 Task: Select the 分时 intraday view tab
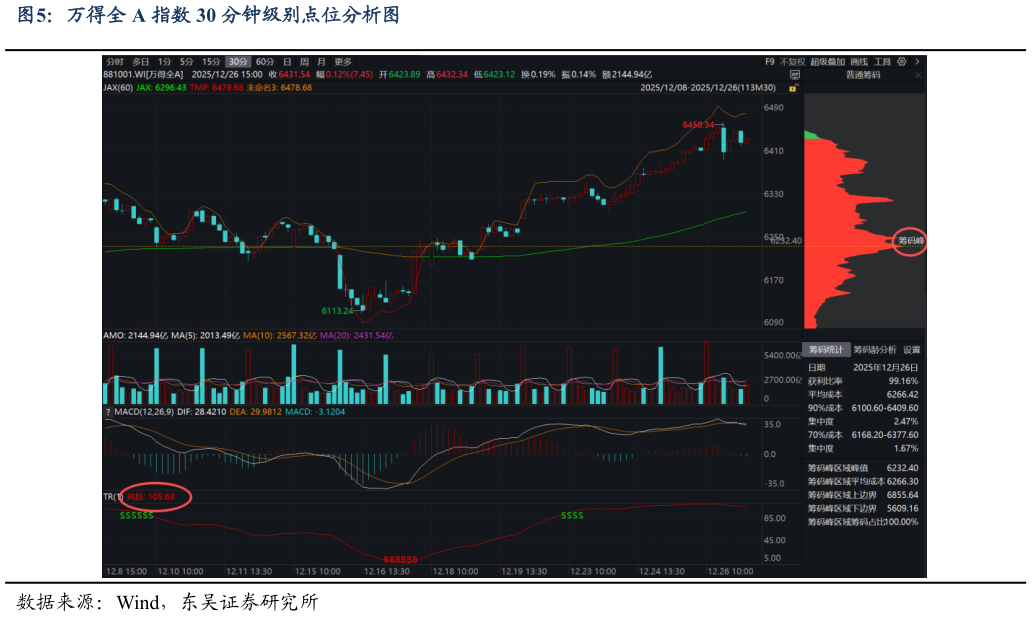(115, 61)
